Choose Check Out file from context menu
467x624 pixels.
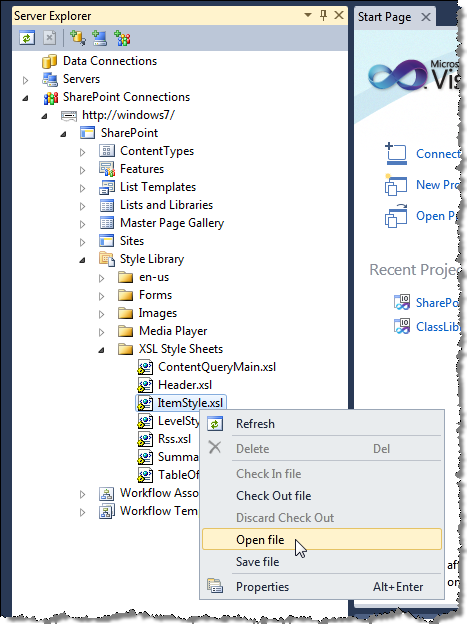322,496
